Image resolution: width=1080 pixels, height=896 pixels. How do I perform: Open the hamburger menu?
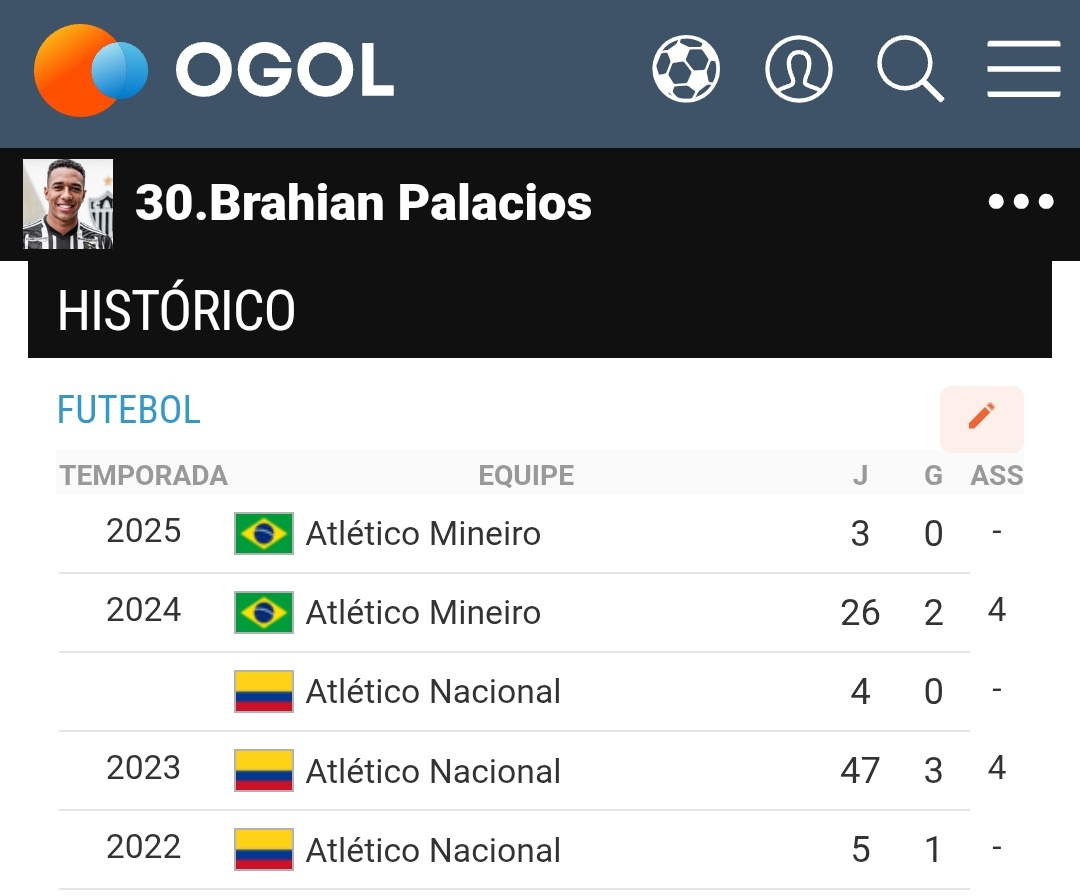tap(1023, 69)
